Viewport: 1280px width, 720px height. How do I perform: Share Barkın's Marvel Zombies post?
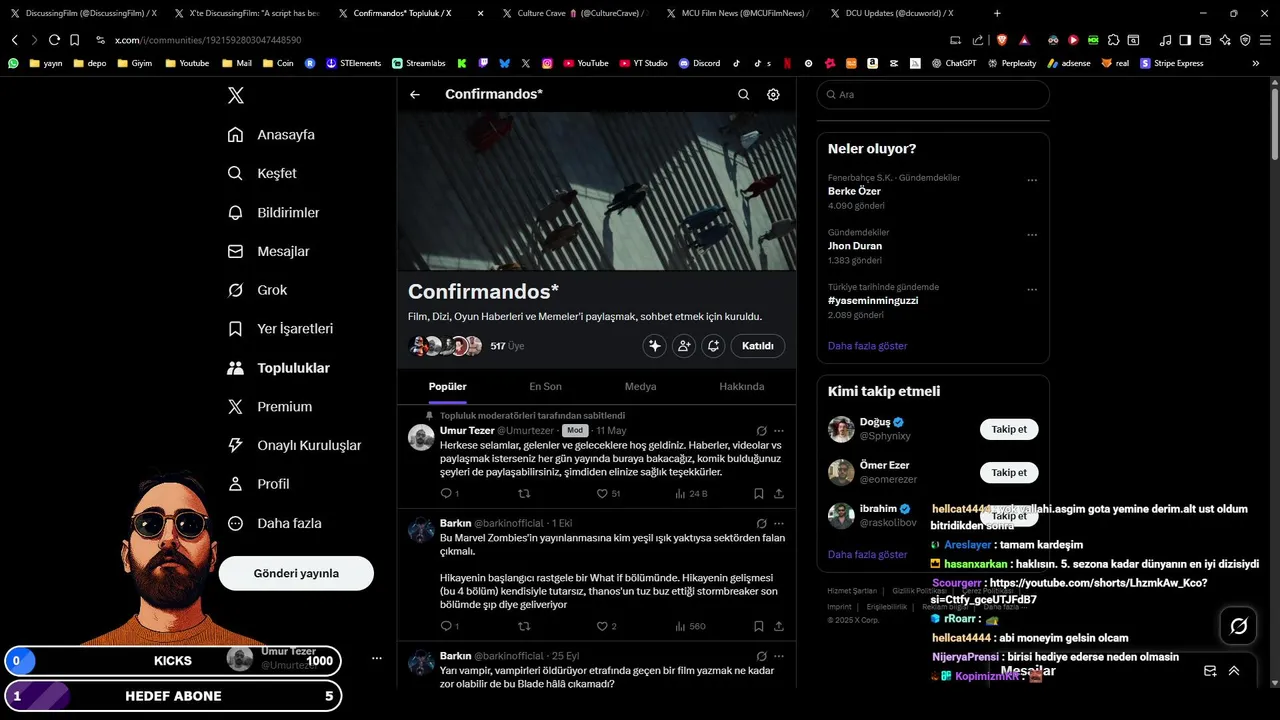[779, 626]
